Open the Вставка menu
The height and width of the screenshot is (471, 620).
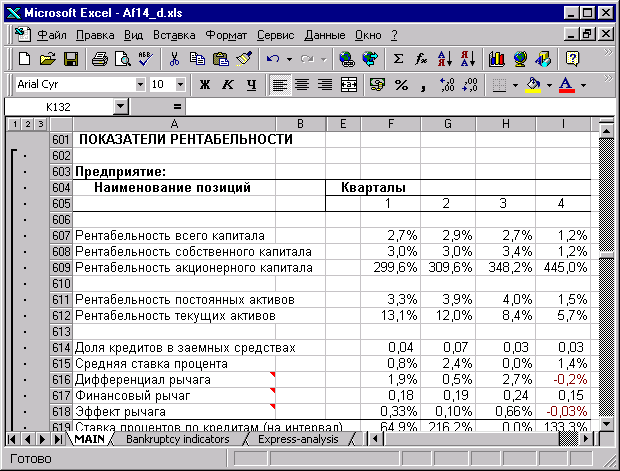pyautogui.click(x=174, y=35)
